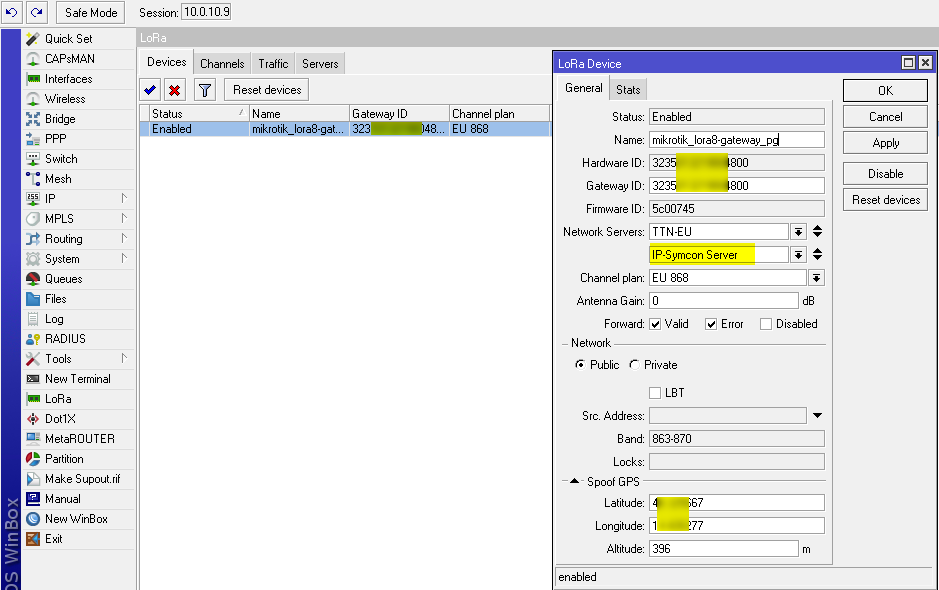Switch to the Devices tab
The height and width of the screenshot is (590, 939).
point(166,62)
